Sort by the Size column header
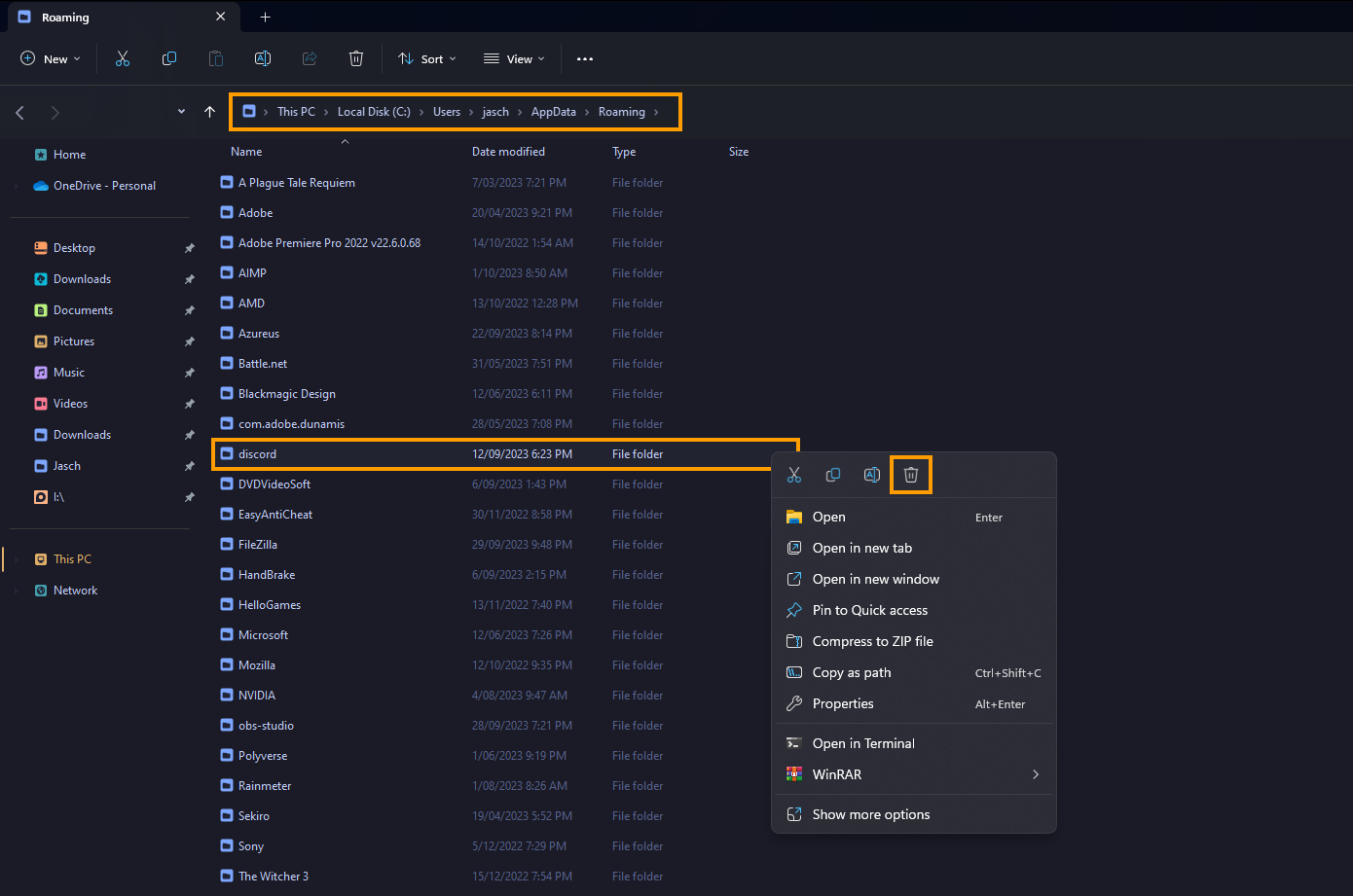Image resolution: width=1353 pixels, height=896 pixels. tap(739, 152)
